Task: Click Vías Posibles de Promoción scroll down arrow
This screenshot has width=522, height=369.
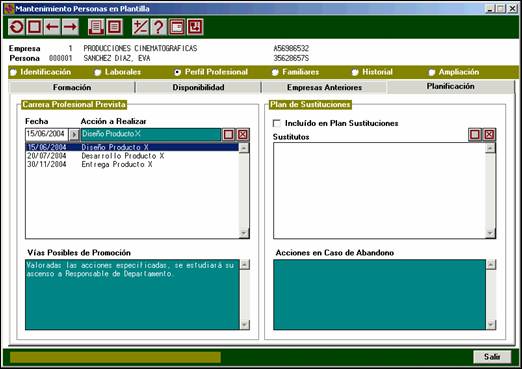Action: (x=245, y=324)
